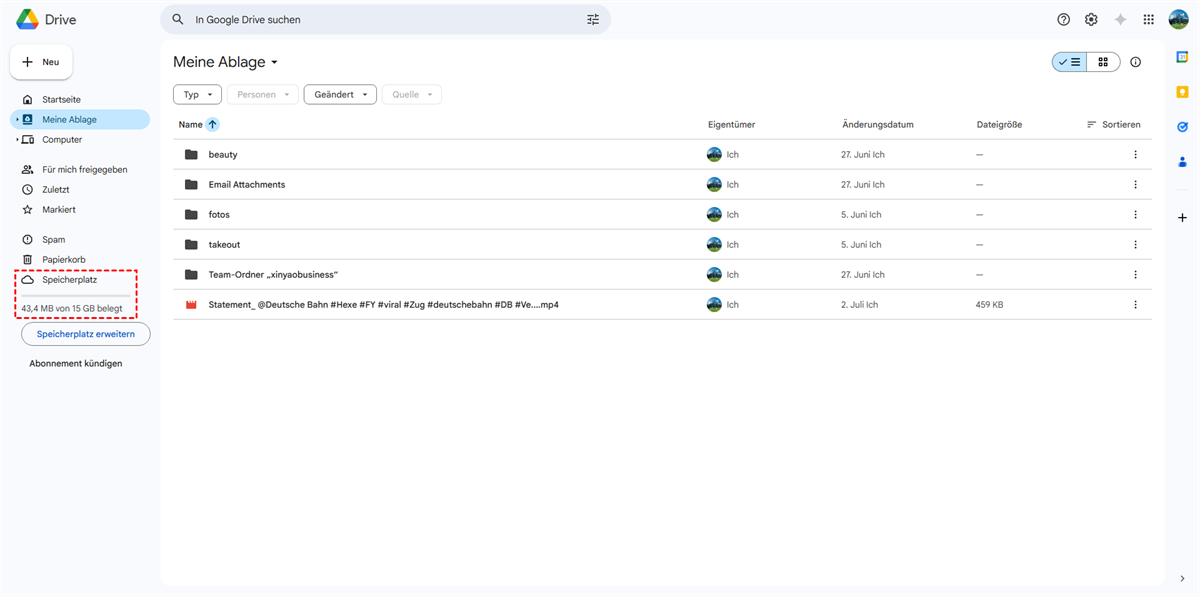The height and width of the screenshot is (596, 1200).
Task: Select Computer in the sidebar
Action: (x=62, y=140)
